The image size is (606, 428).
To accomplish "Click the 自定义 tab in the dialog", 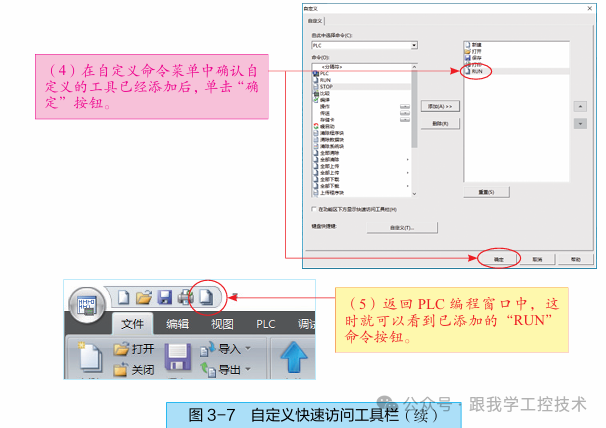I will (x=315, y=21).
